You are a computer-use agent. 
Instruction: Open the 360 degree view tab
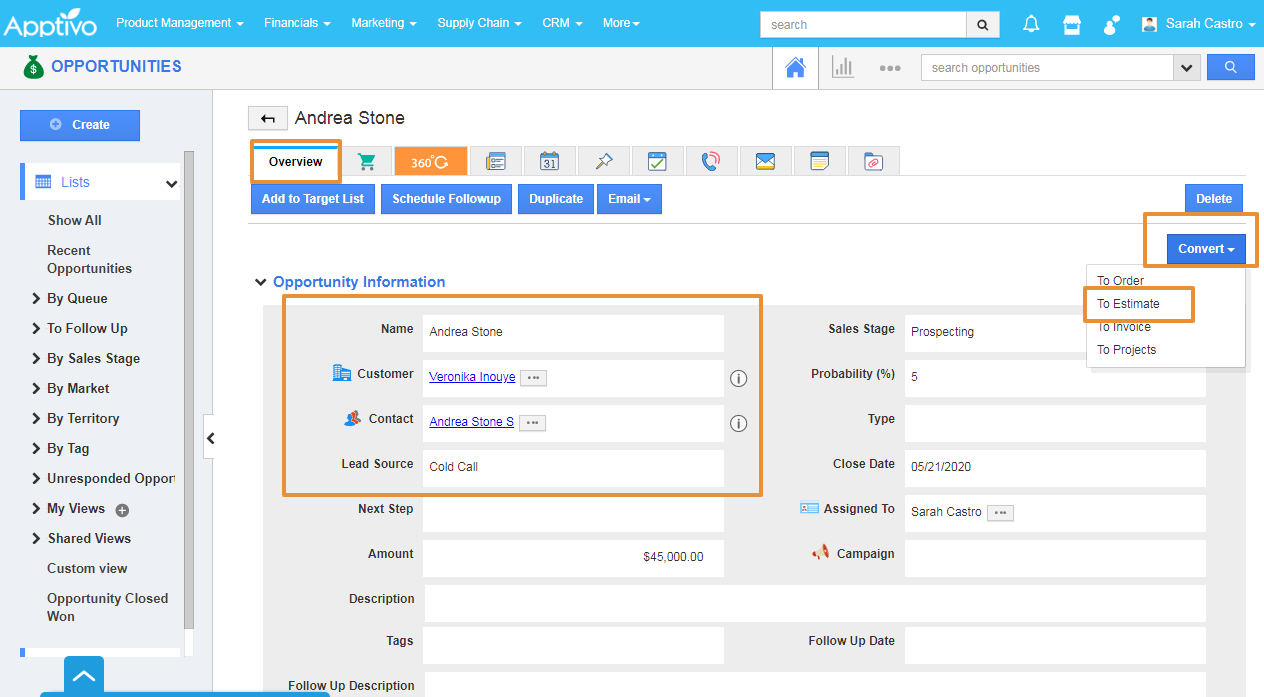(430, 161)
